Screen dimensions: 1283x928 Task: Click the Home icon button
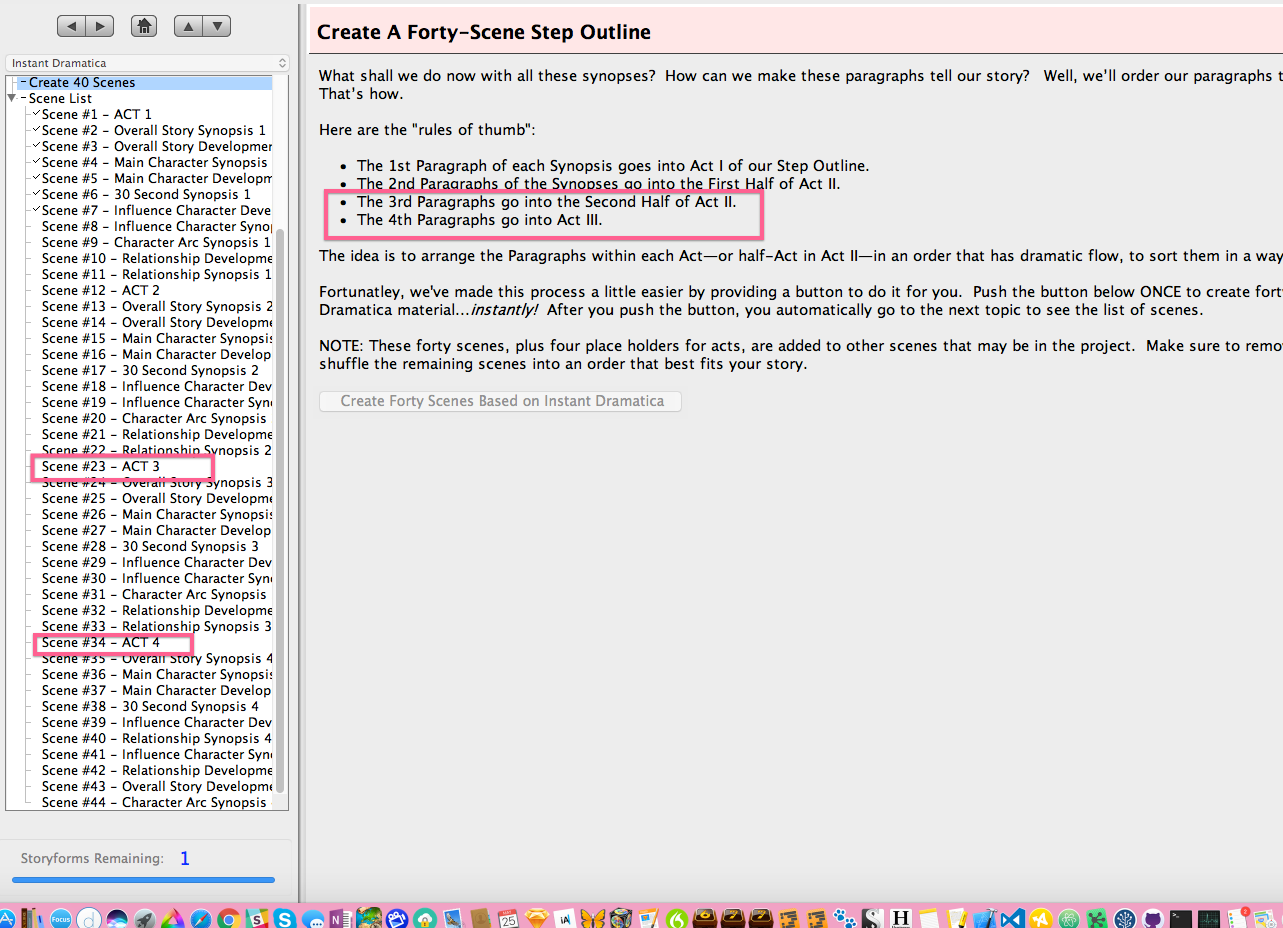[144, 26]
